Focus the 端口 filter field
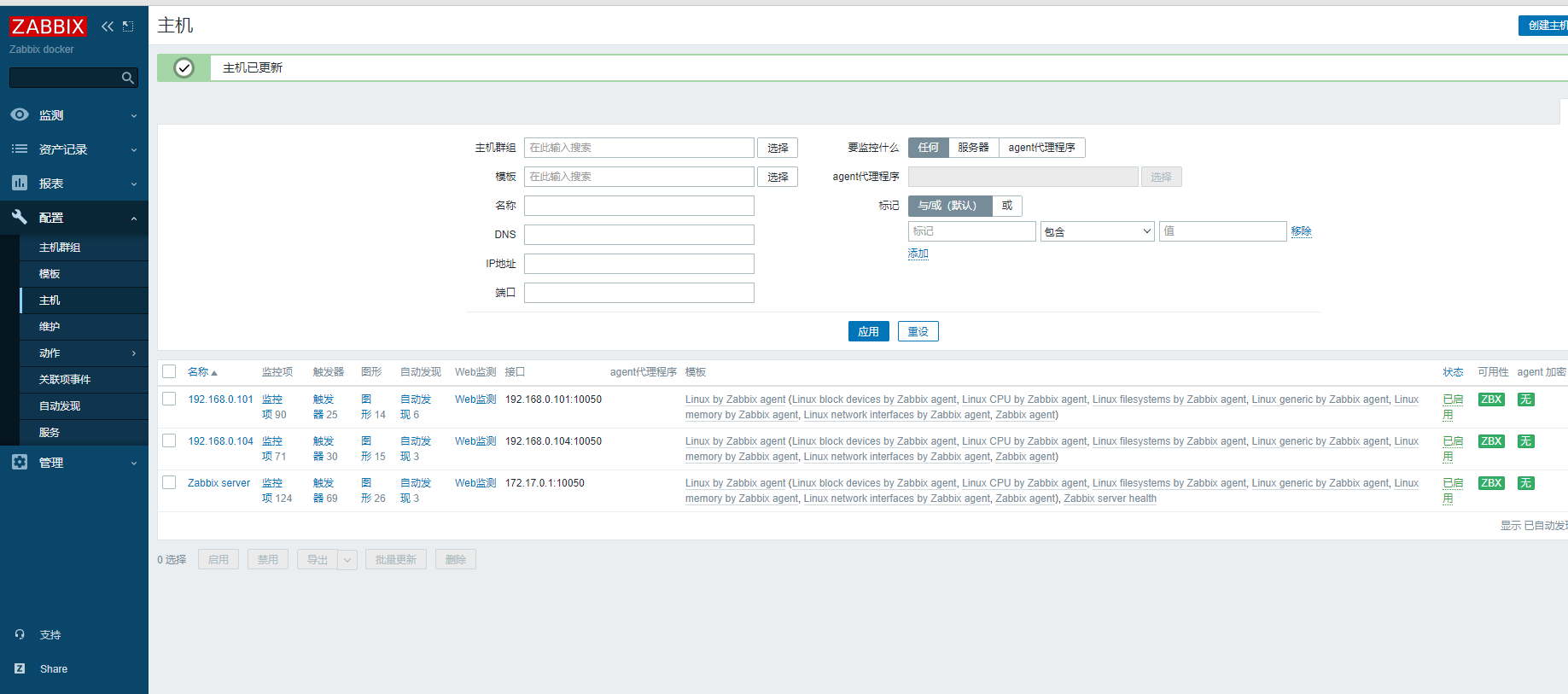The image size is (1568, 694). click(x=639, y=293)
